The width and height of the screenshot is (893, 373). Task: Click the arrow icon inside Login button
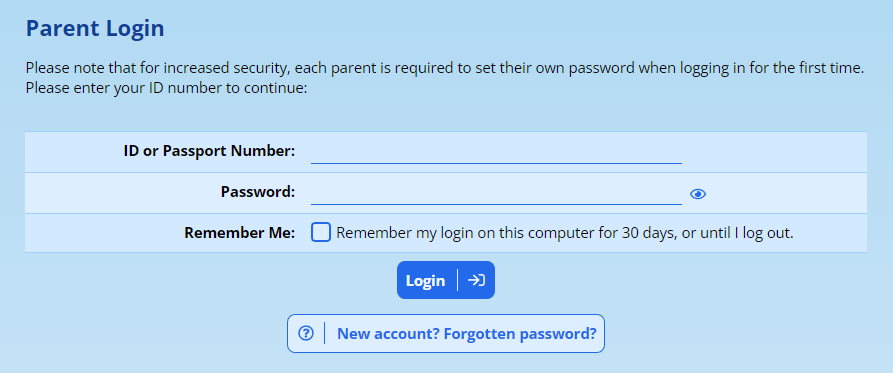click(x=476, y=280)
